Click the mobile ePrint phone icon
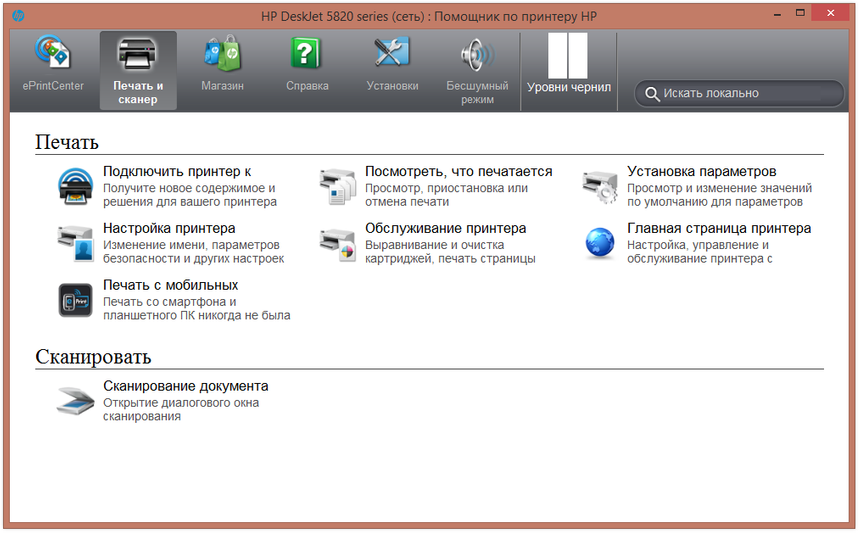860x533 pixels. point(75,300)
